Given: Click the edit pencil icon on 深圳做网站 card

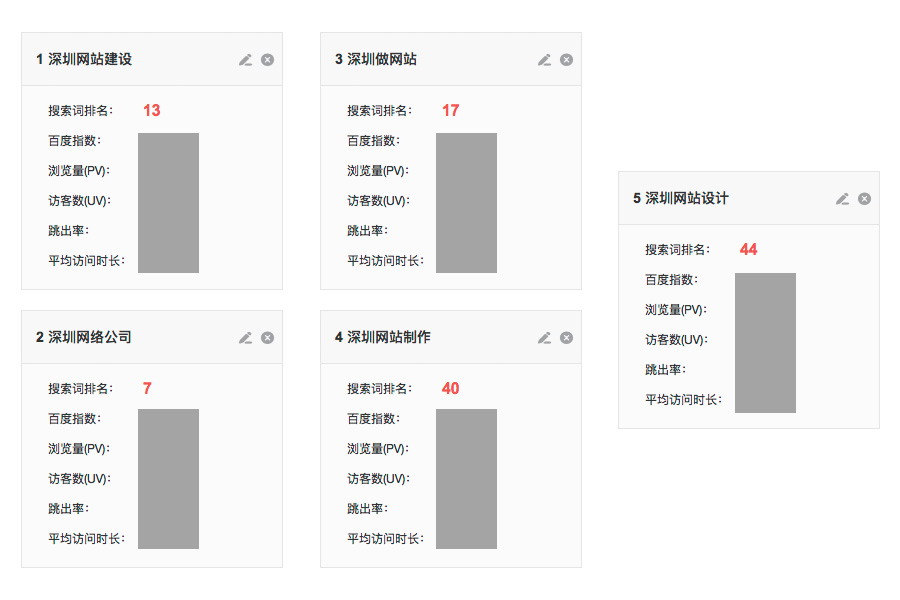Looking at the screenshot, I should (x=543, y=59).
